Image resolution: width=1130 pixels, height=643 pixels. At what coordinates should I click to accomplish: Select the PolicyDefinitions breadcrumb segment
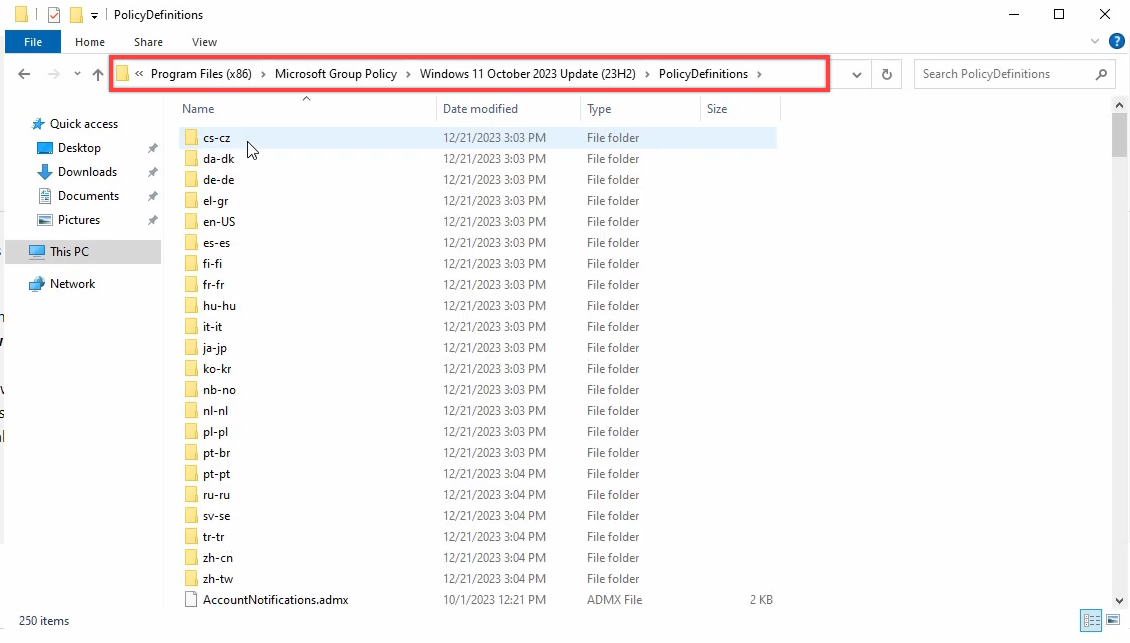[x=703, y=74]
